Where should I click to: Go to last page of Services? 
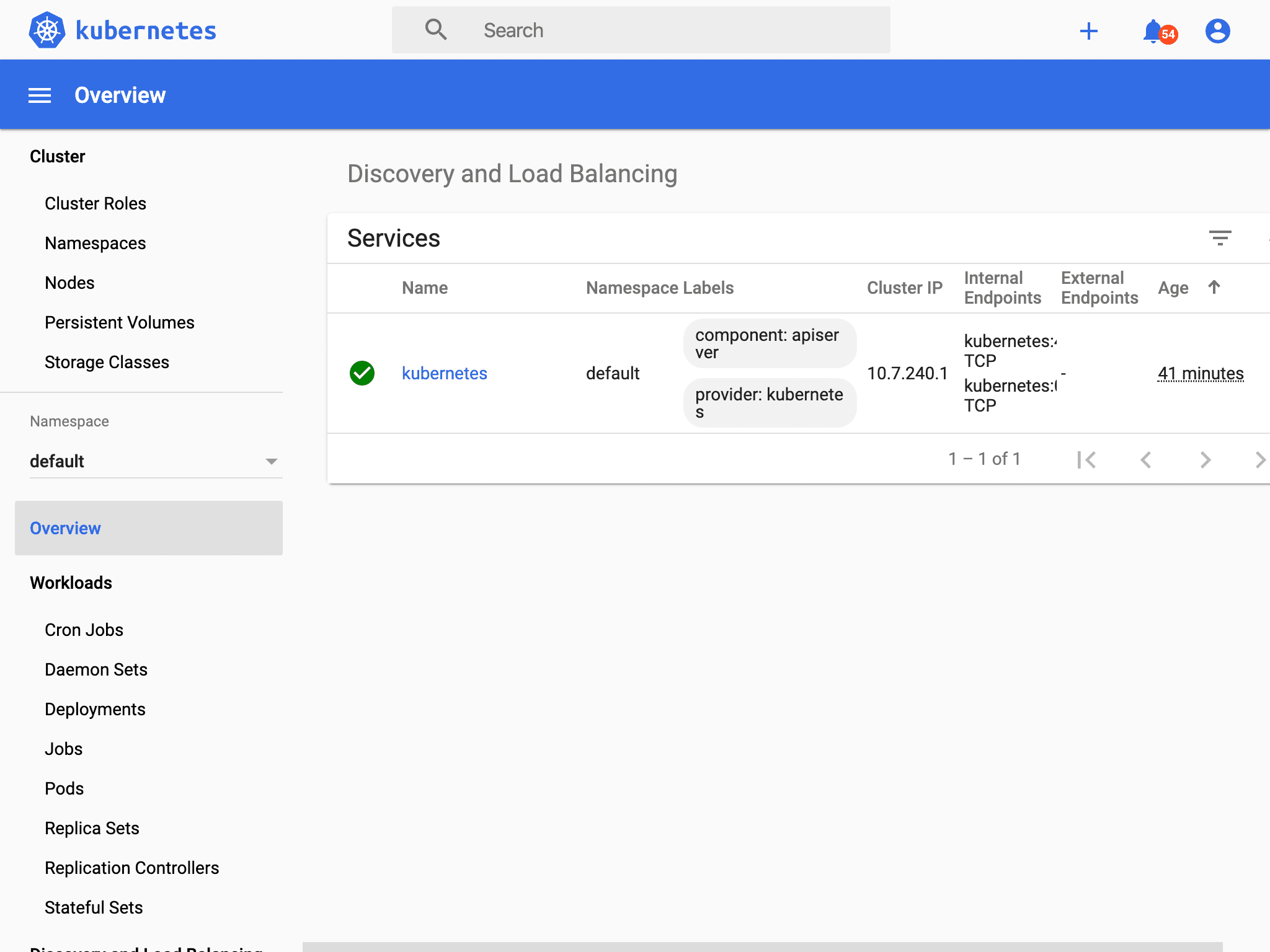click(x=1261, y=459)
